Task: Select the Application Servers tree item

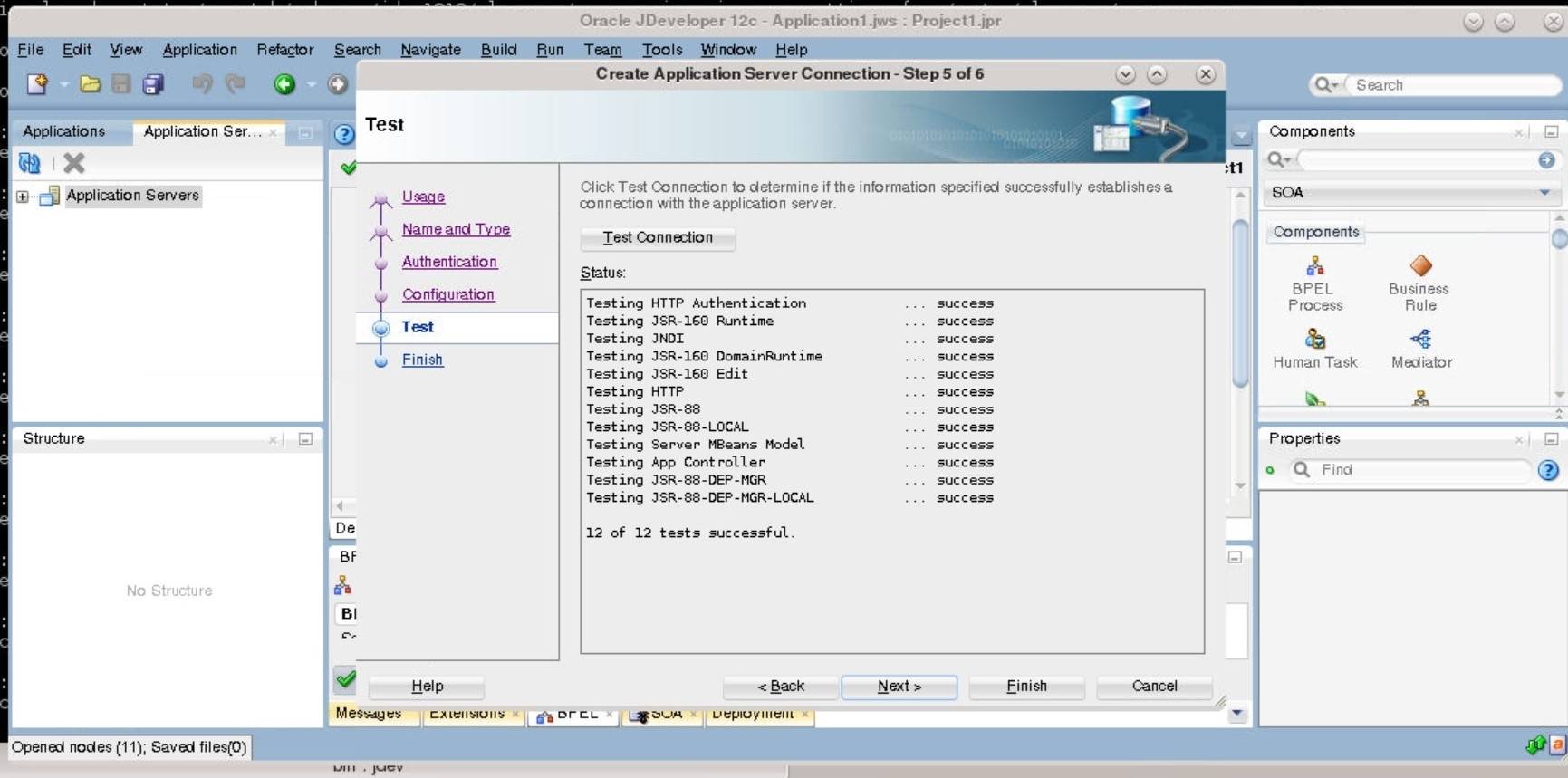Action: pyautogui.click(x=132, y=196)
